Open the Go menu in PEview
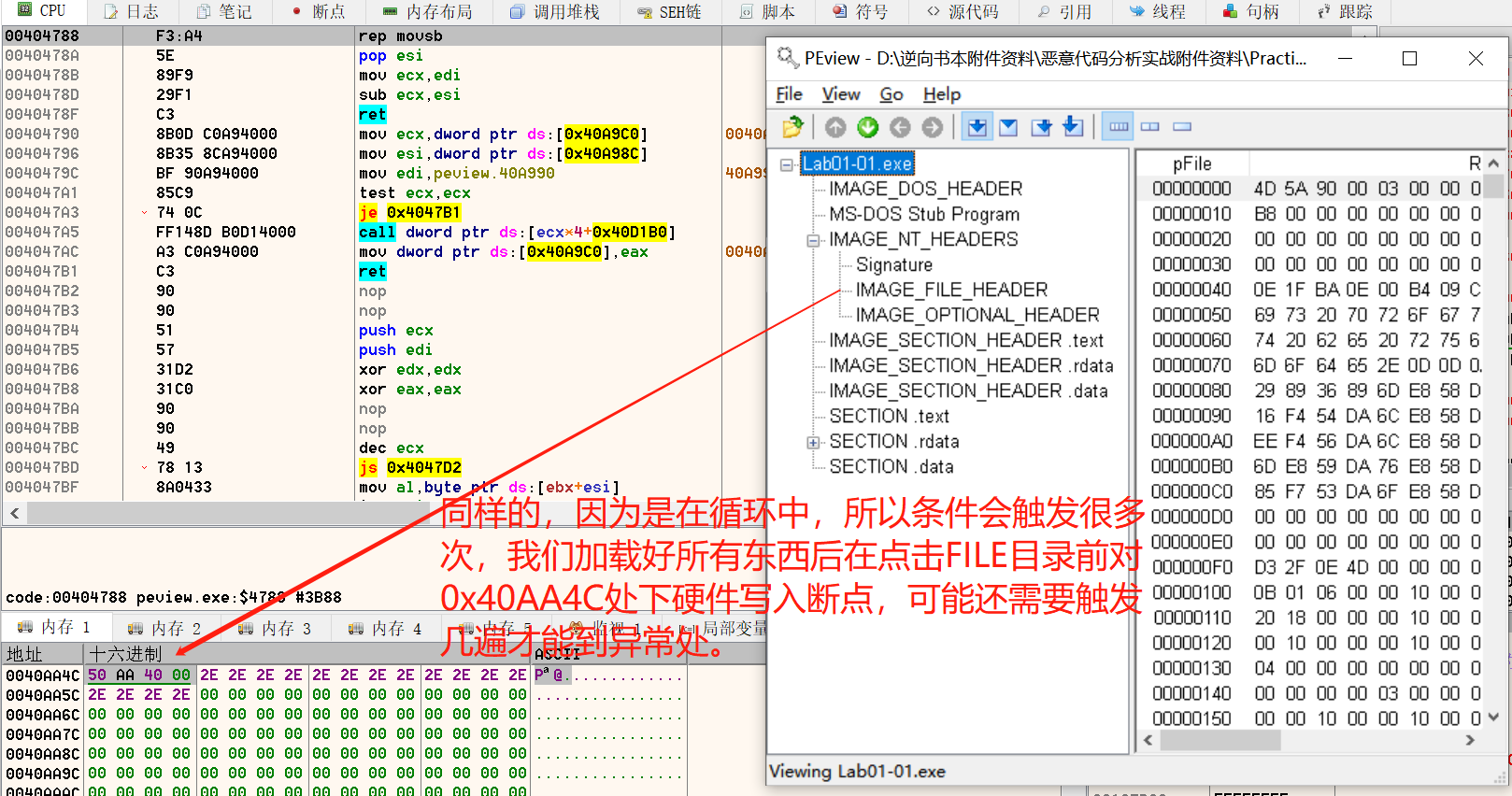 pos(892,94)
